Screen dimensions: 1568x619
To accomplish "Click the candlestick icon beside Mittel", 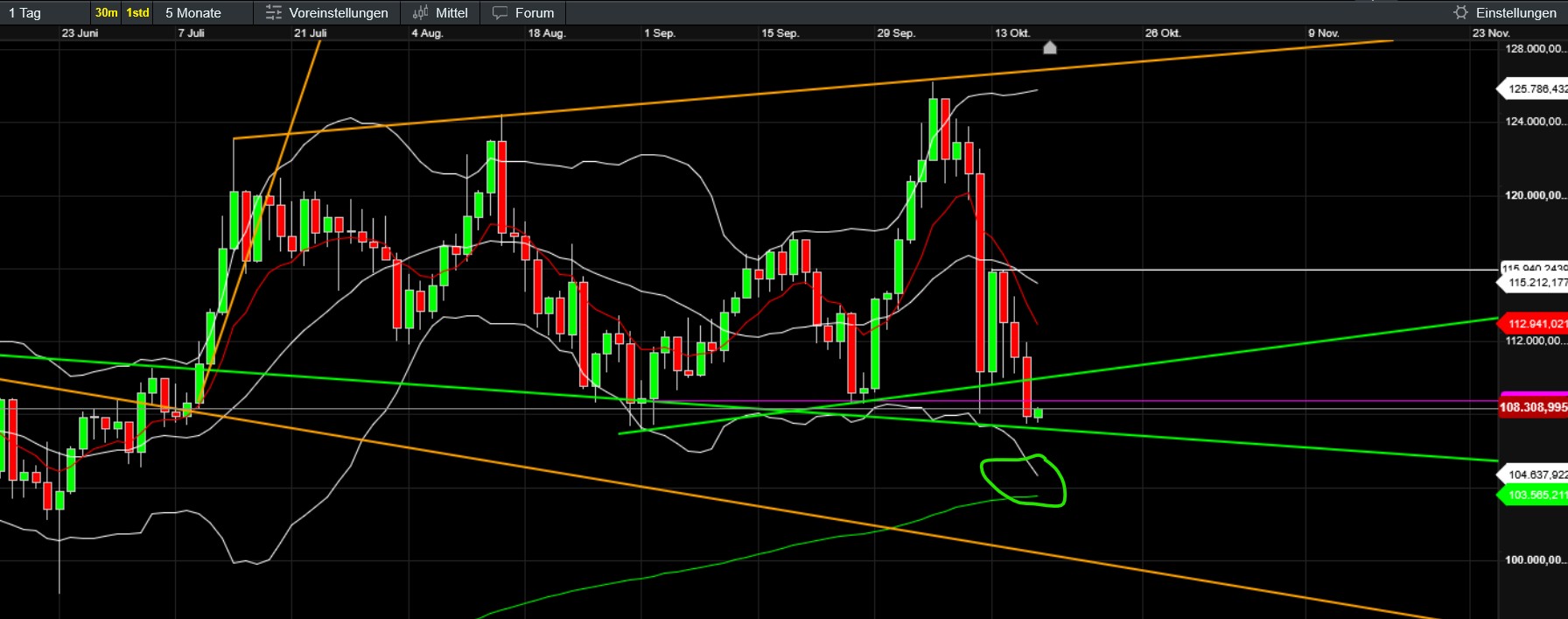I will (x=420, y=13).
